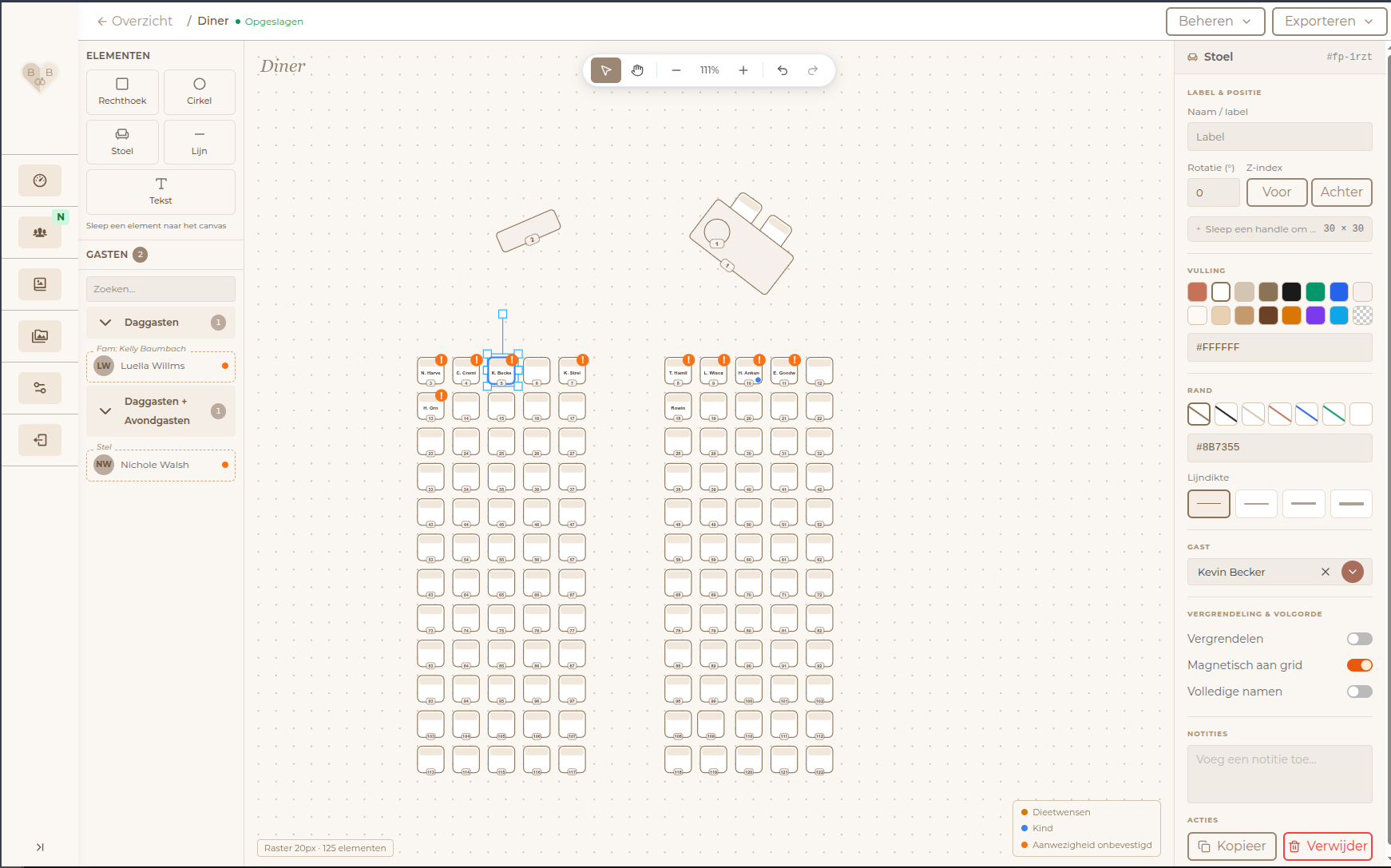Edit the border hex #8B7355 field

(x=1280, y=447)
